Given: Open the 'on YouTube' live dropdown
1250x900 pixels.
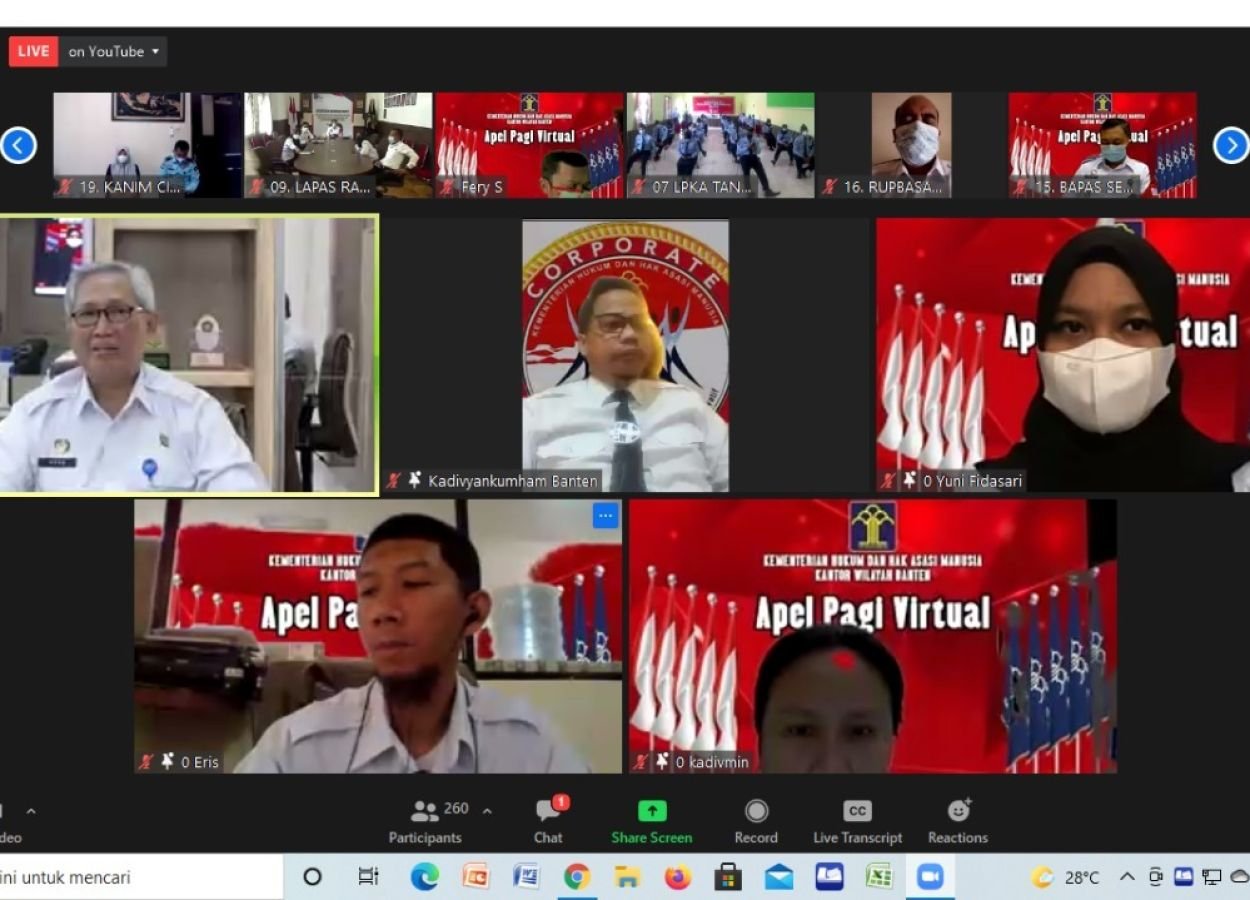Looking at the screenshot, I should [x=114, y=52].
